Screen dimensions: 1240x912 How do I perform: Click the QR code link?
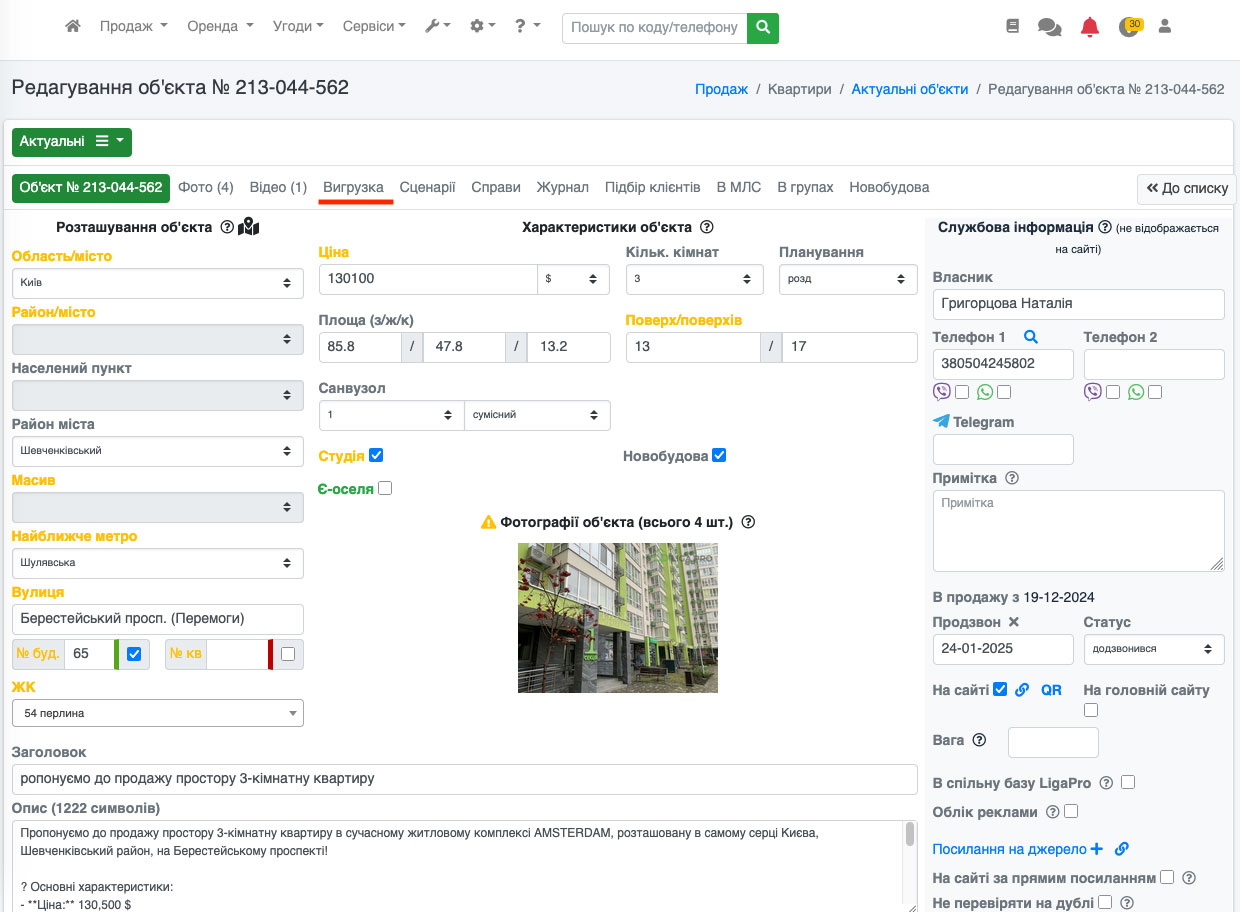click(x=1051, y=690)
